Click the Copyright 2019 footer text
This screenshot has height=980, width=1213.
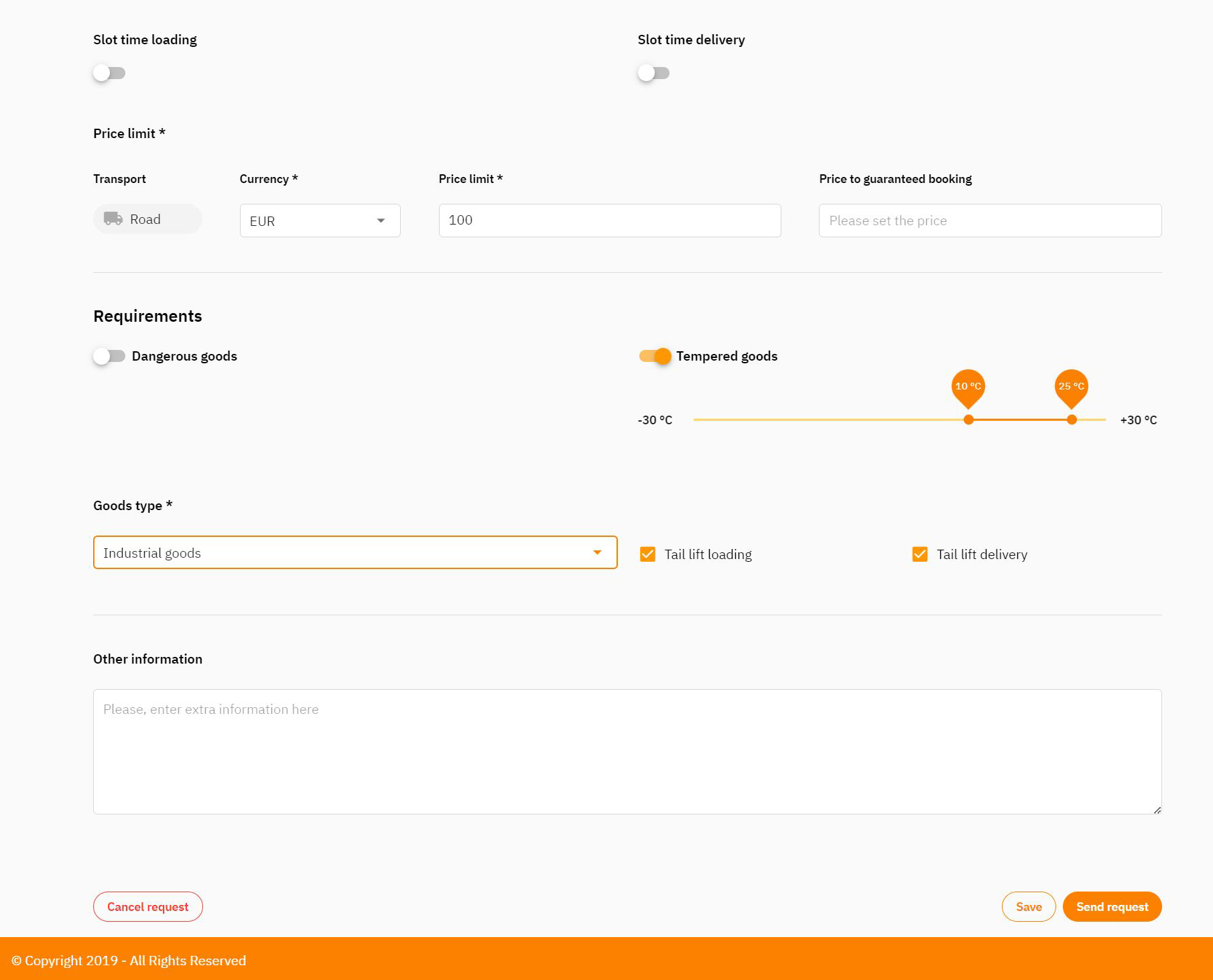click(129, 961)
